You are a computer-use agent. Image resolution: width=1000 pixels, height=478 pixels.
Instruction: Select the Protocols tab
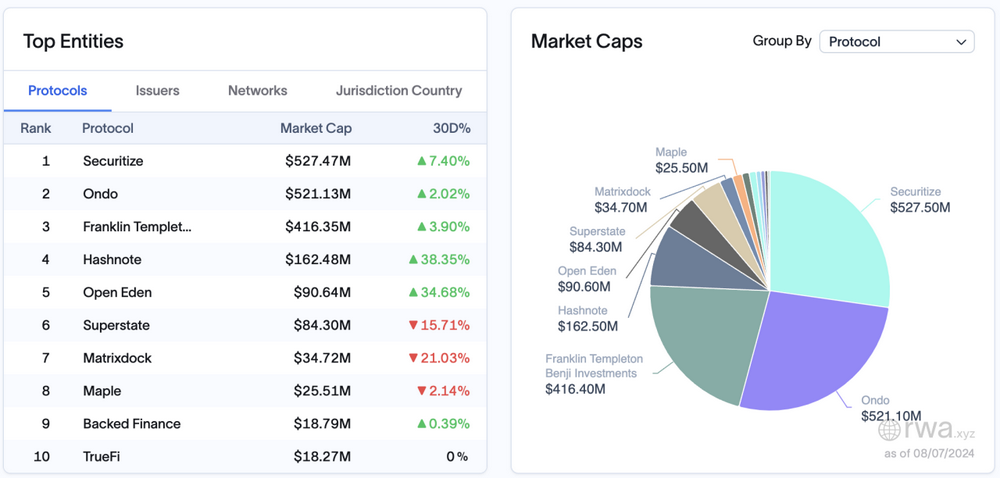(x=57, y=90)
